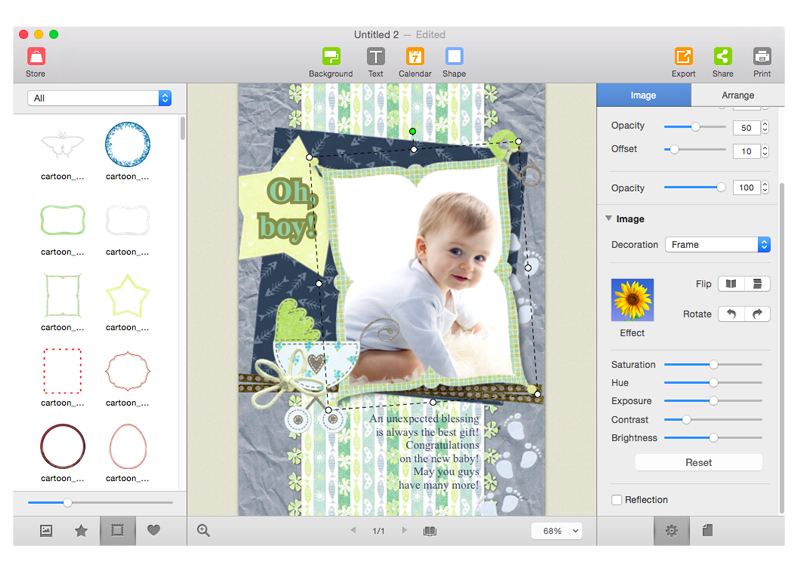The width and height of the screenshot is (800, 573).
Task: Open the Share menu
Action: point(722,62)
